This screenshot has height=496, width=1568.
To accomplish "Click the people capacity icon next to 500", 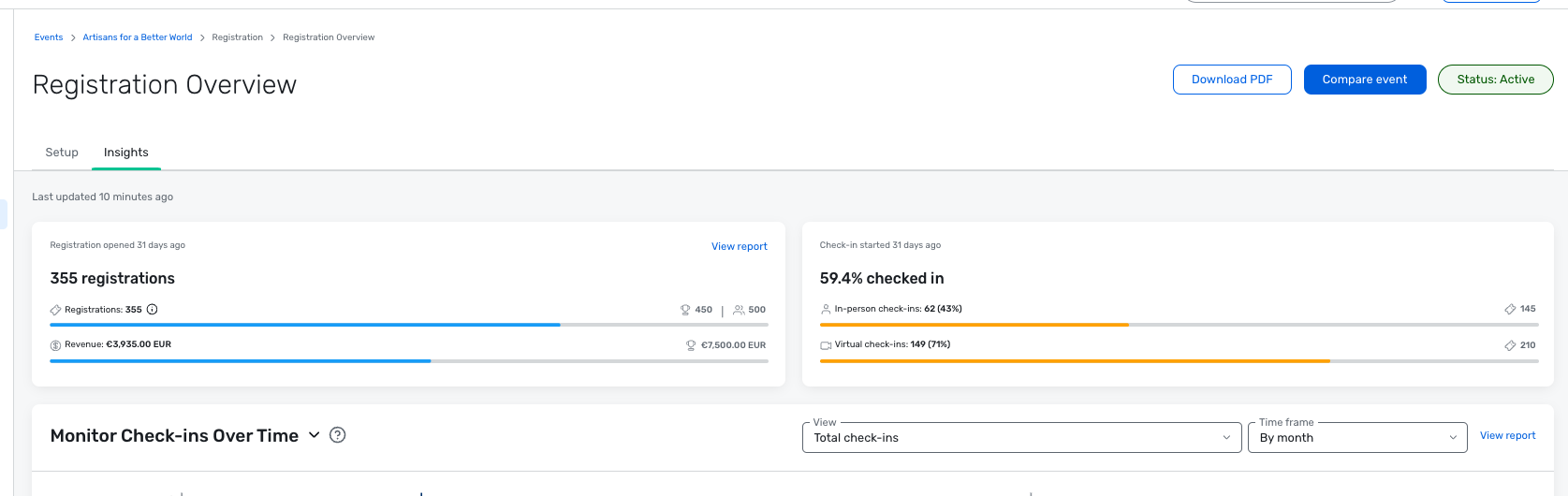I will [x=739, y=310].
